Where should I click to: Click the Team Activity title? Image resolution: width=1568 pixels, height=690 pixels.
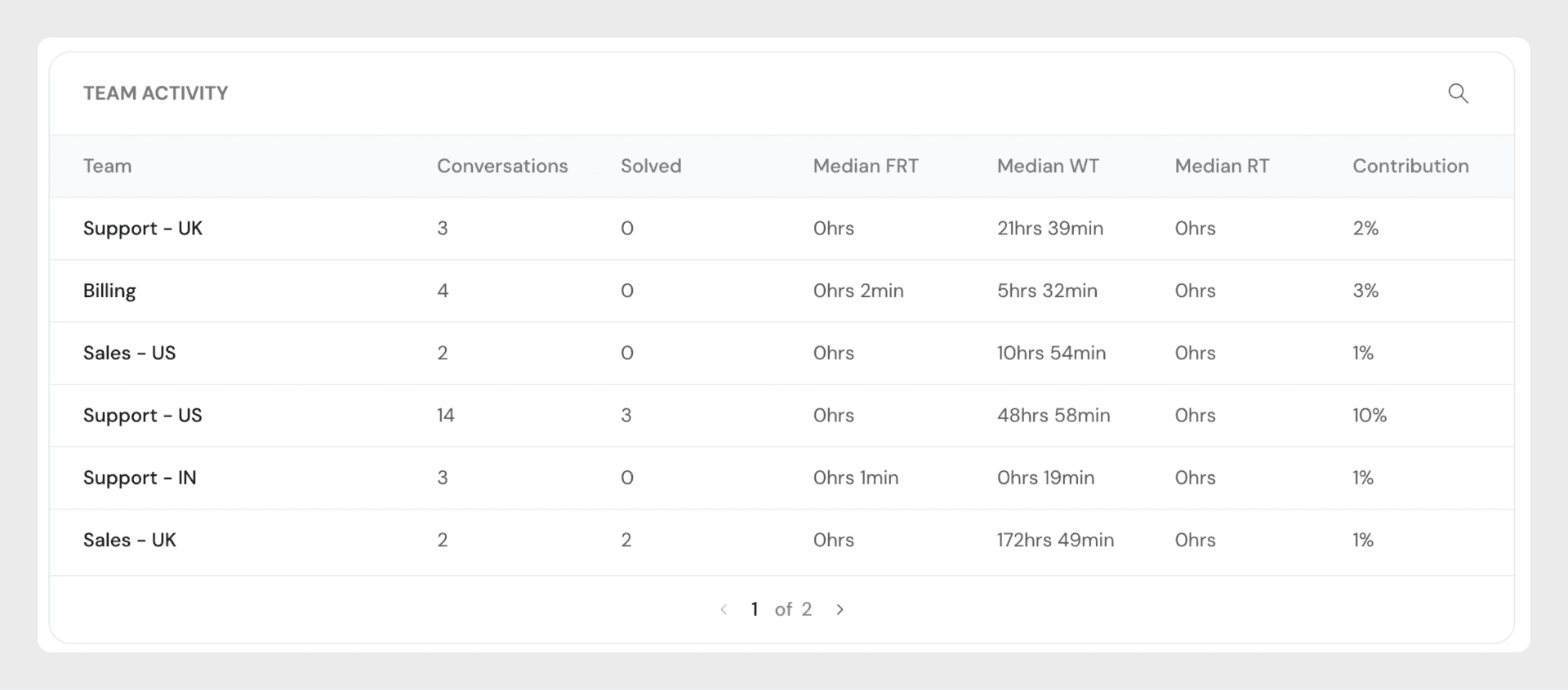coord(155,93)
